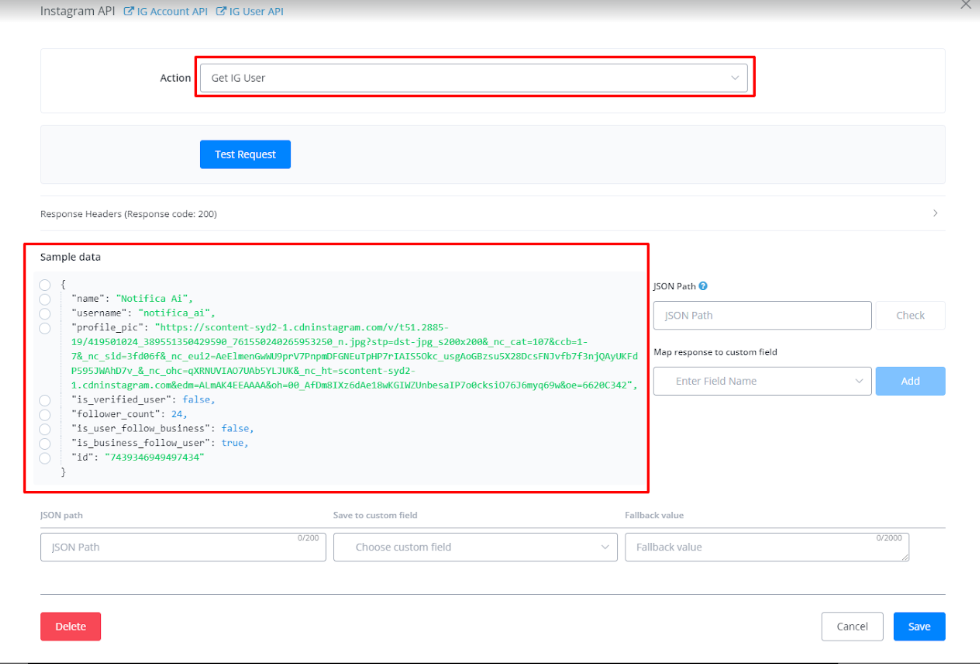Expand the Response Headers section chevron
This screenshot has width=980, height=664.
pos(935,213)
